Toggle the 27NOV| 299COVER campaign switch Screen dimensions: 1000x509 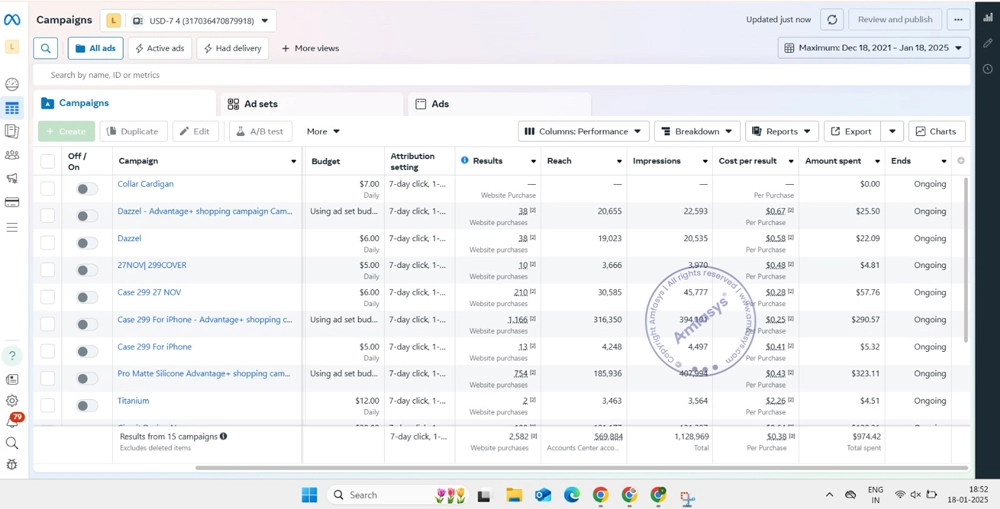[x=87, y=270]
